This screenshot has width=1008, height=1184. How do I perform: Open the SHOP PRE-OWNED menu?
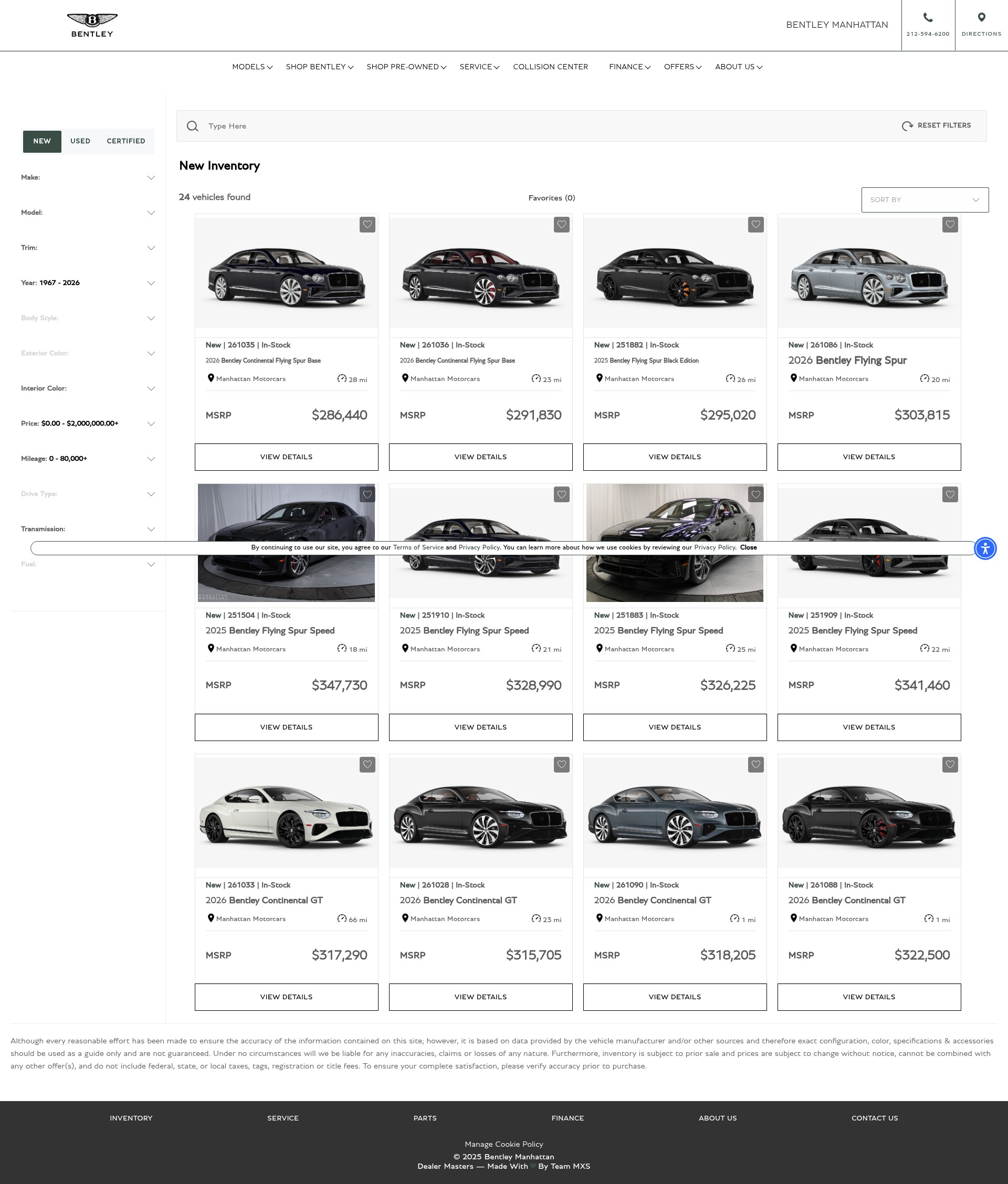(x=406, y=67)
